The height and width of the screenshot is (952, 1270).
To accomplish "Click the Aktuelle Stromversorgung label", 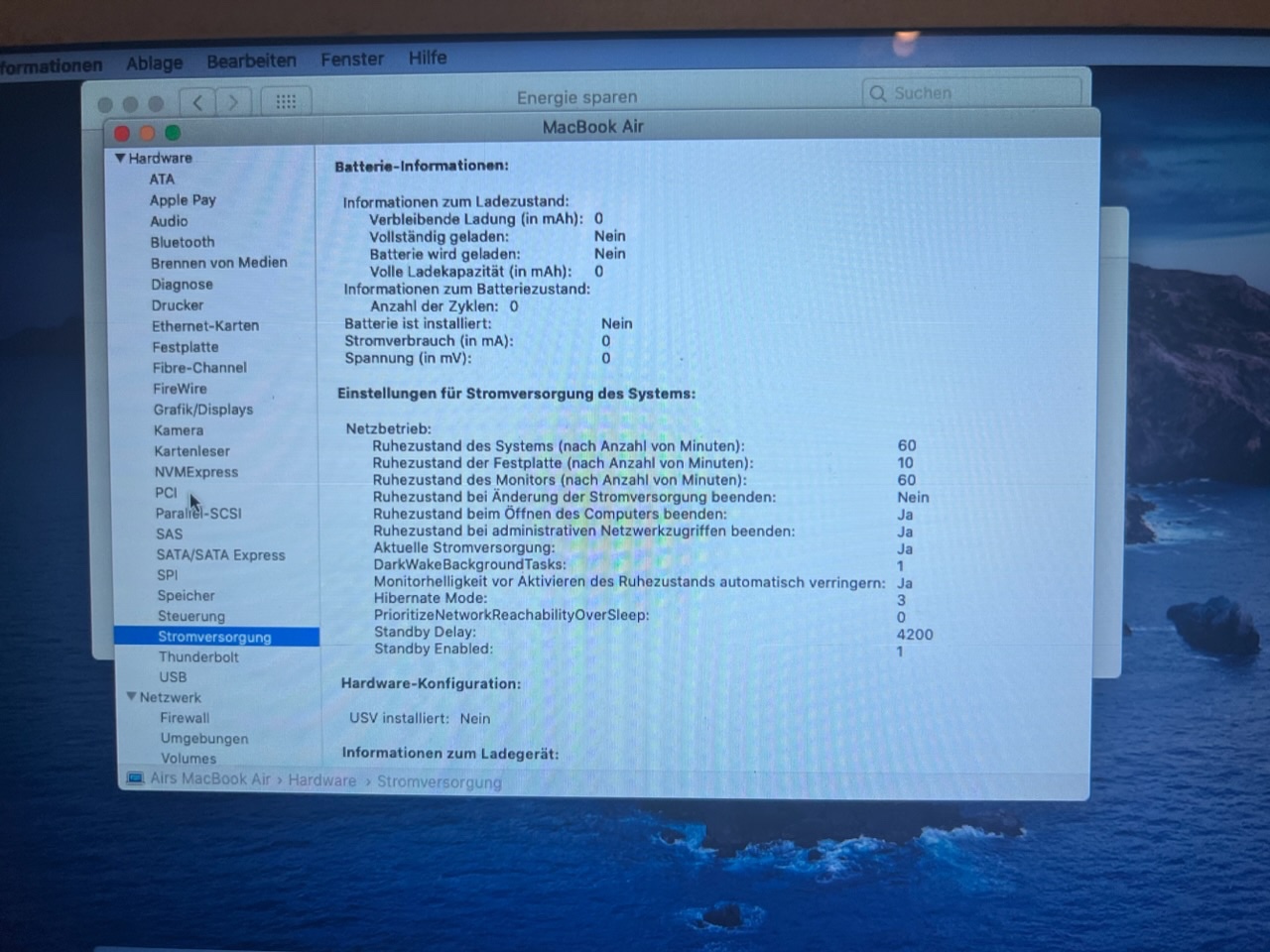I will pyautogui.click(x=464, y=547).
